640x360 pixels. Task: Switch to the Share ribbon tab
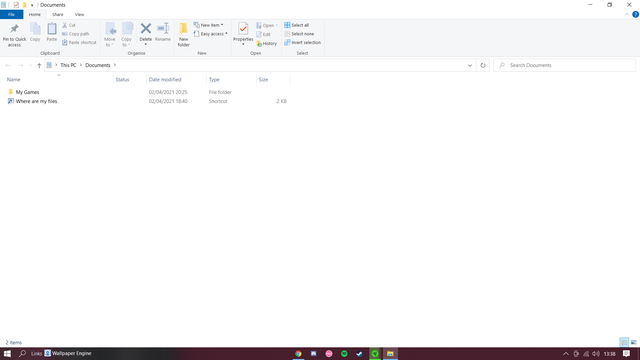(58, 15)
